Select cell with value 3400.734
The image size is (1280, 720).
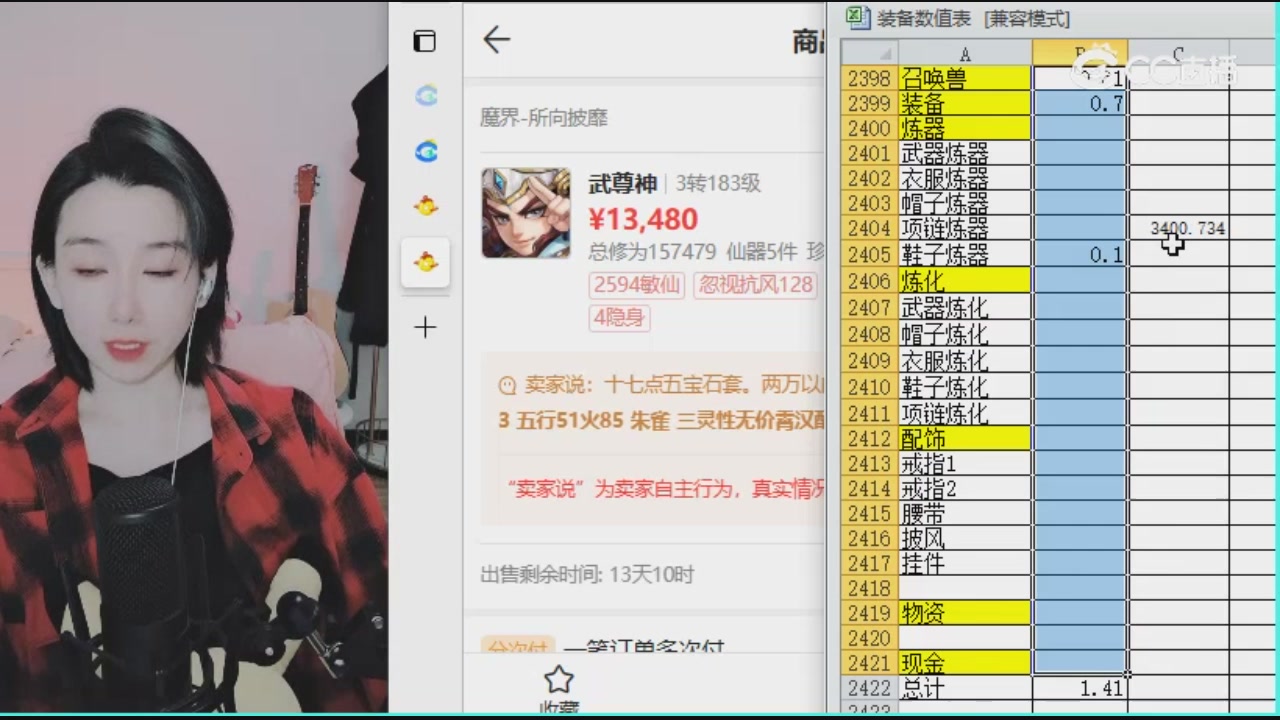pyautogui.click(x=1179, y=228)
